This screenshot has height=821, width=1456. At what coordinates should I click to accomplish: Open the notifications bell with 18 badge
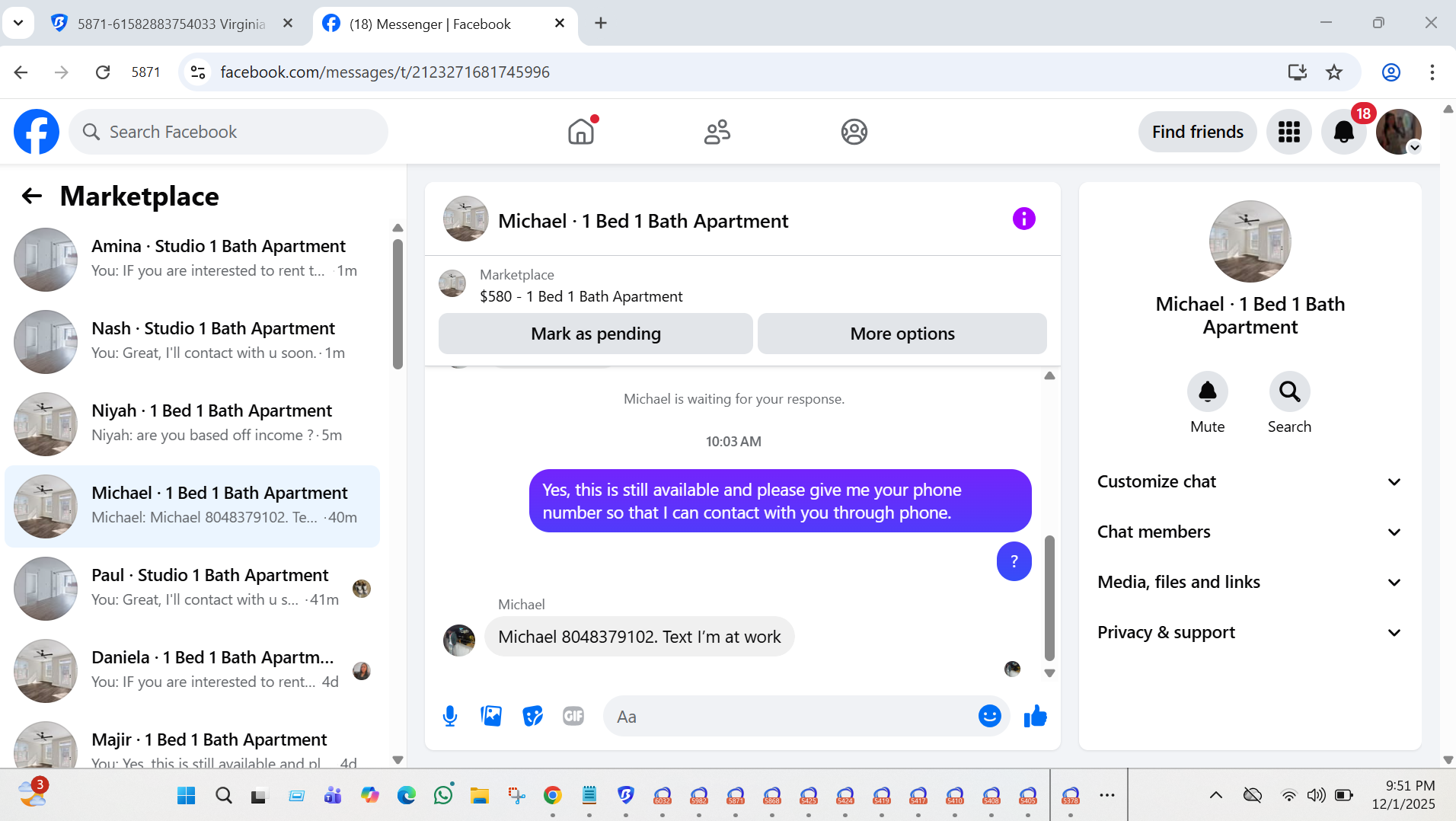click(x=1344, y=132)
